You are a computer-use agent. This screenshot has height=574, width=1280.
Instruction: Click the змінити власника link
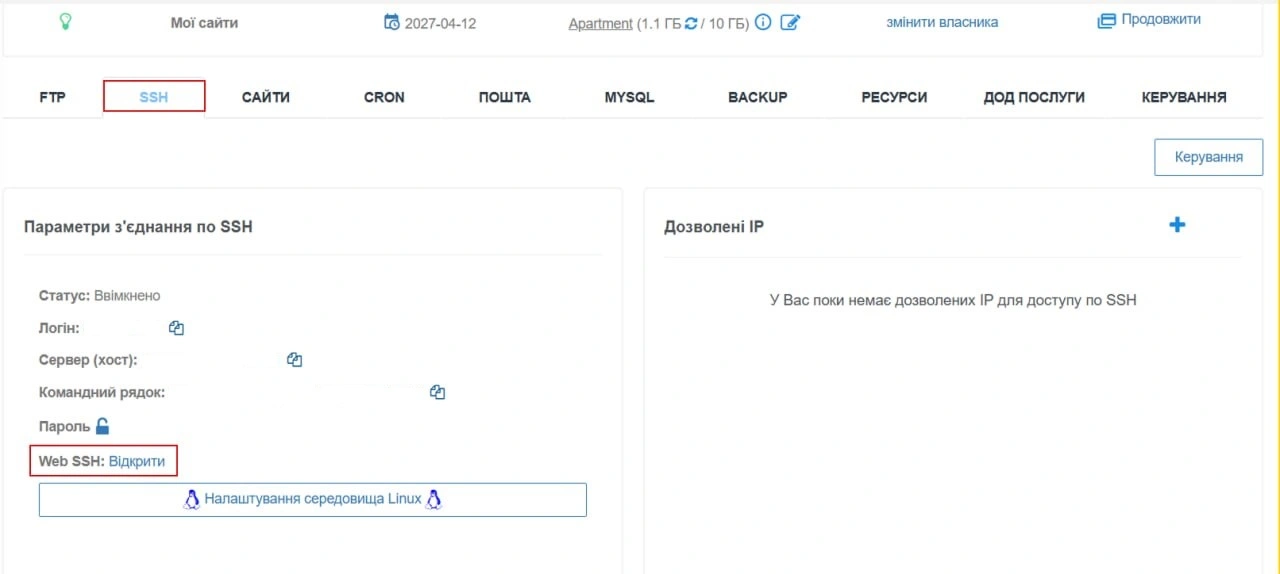coord(942,22)
